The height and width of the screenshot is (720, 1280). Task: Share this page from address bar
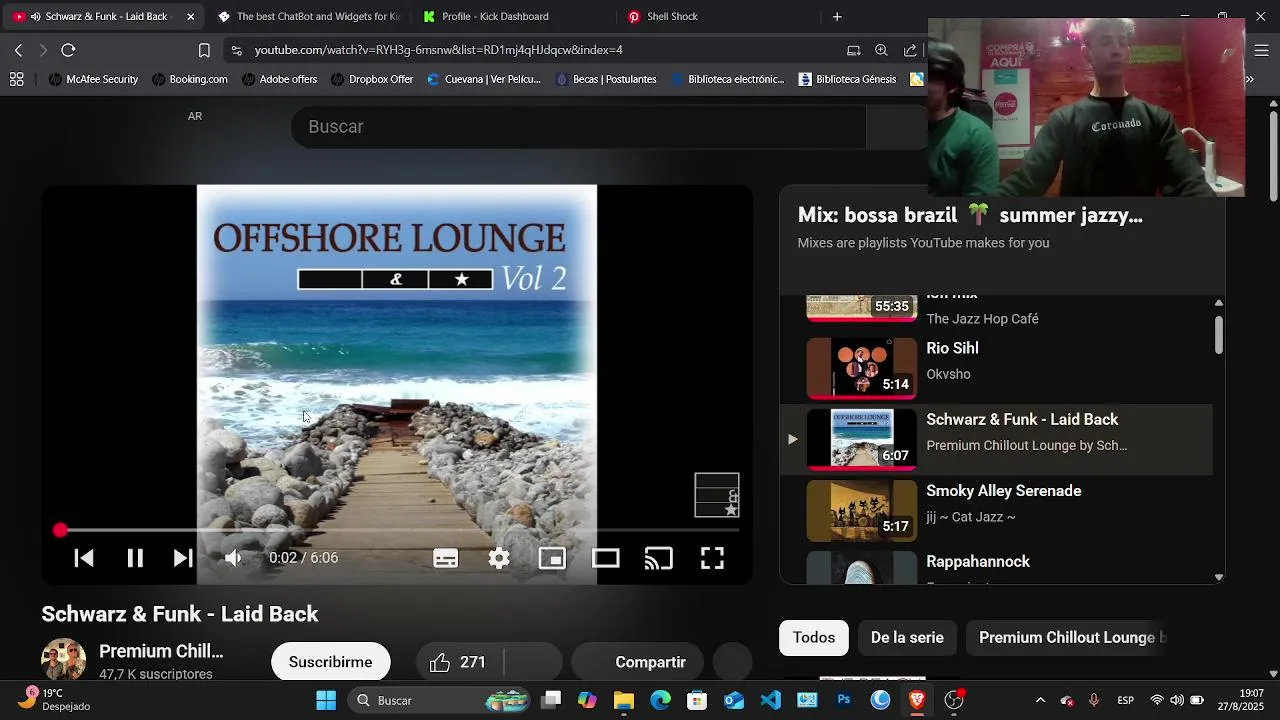(910, 50)
